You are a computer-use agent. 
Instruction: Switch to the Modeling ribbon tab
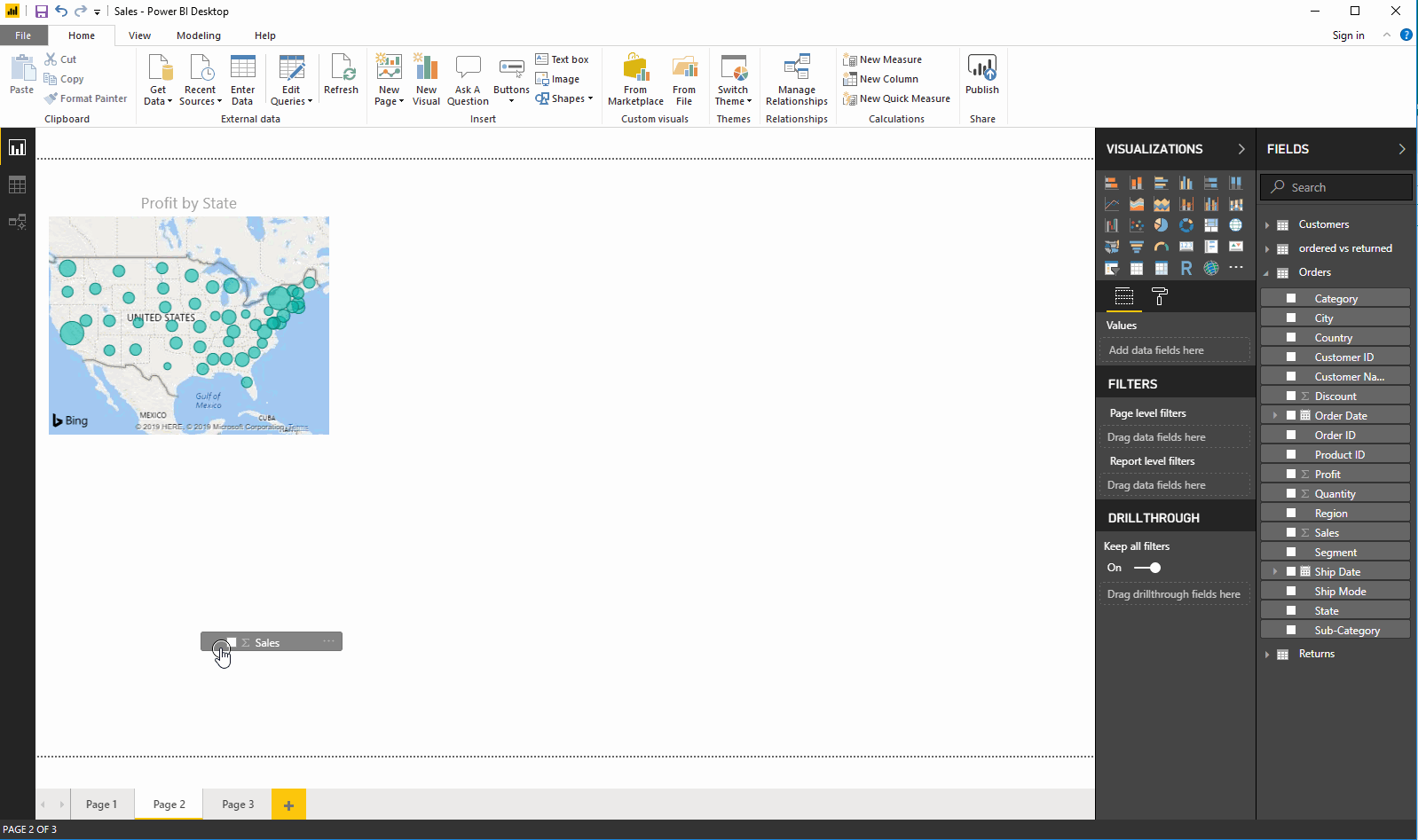[199, 35]
